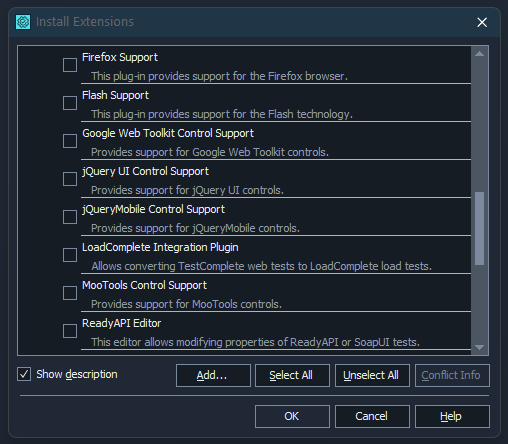This screenshot has height=444, width=508.
Task: Confirm with the OK button
Action: tap(292, 416)
